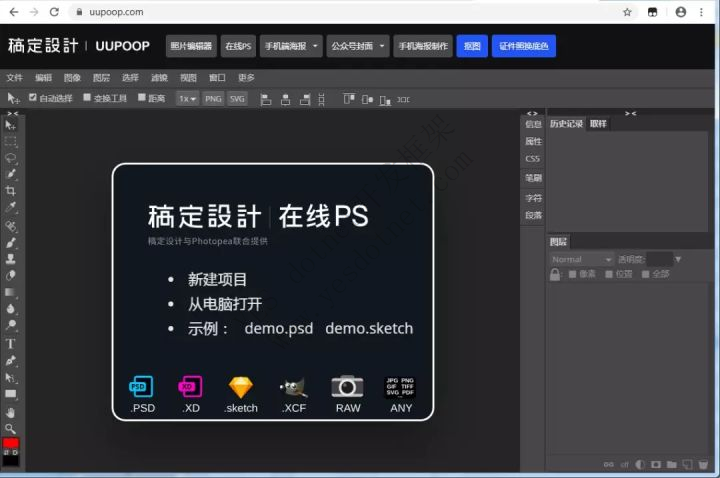This screenshot has height=478, width=720.
Task: Select the Clone Stamp tool
Action: (x=10, y=259)
